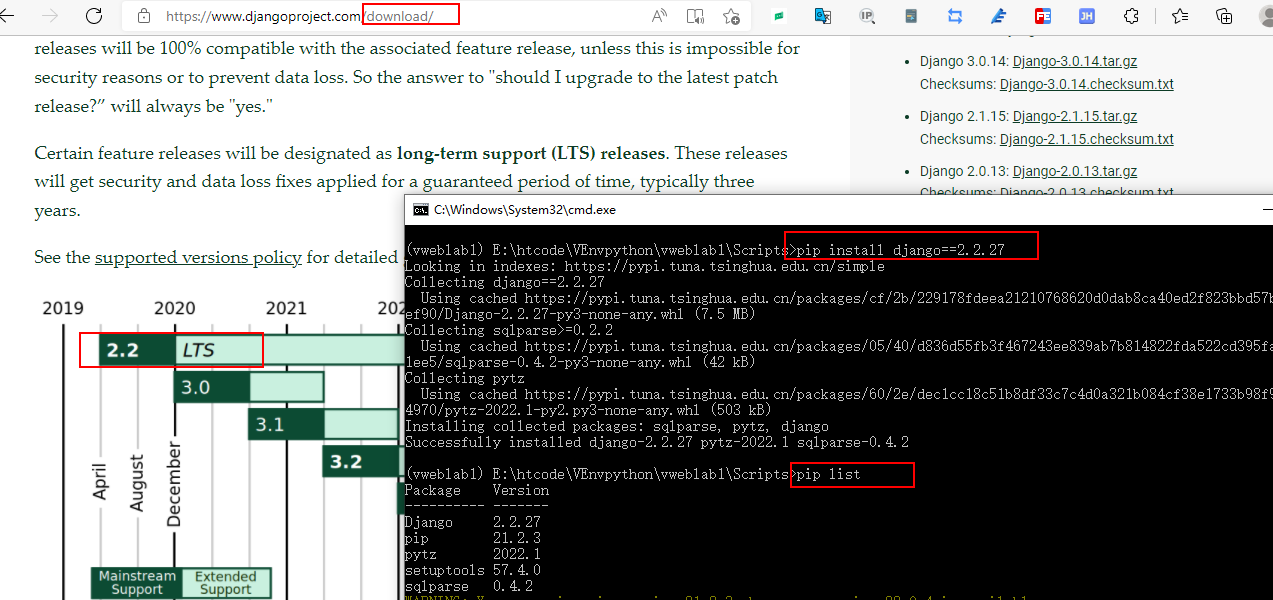Click the pip 21.2.3 row in cmd
1273x600 pixels.
click(x=472, y=538)
